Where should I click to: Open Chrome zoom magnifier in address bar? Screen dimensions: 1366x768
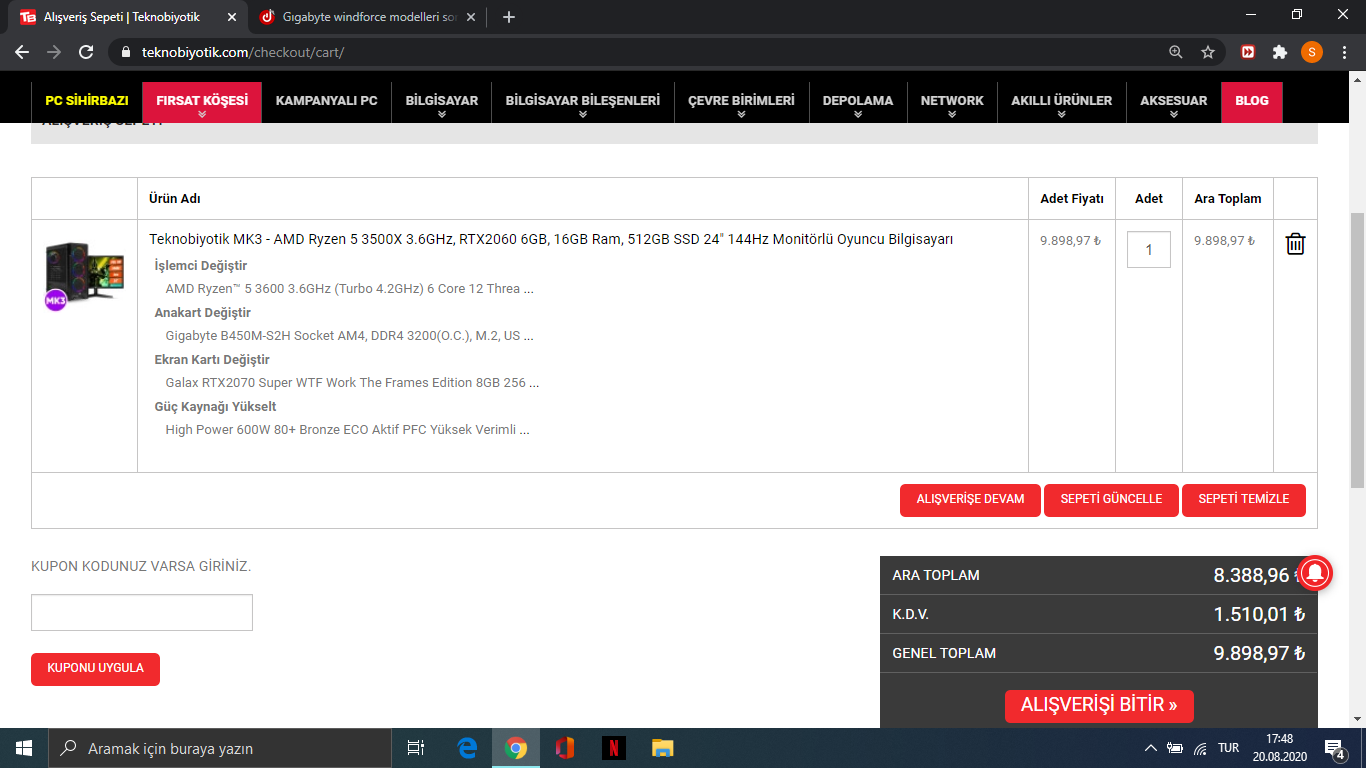pos(1176,52)
